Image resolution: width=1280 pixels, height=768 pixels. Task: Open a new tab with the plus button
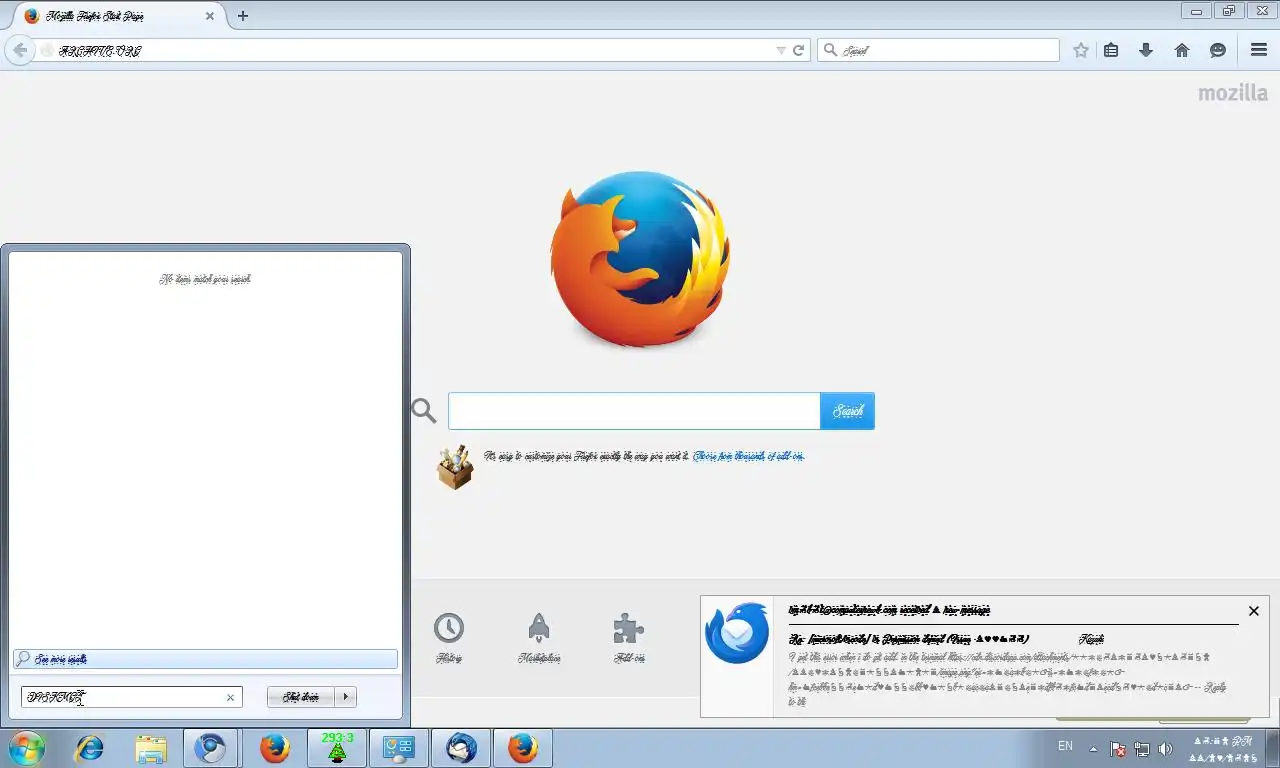[243, 16]
